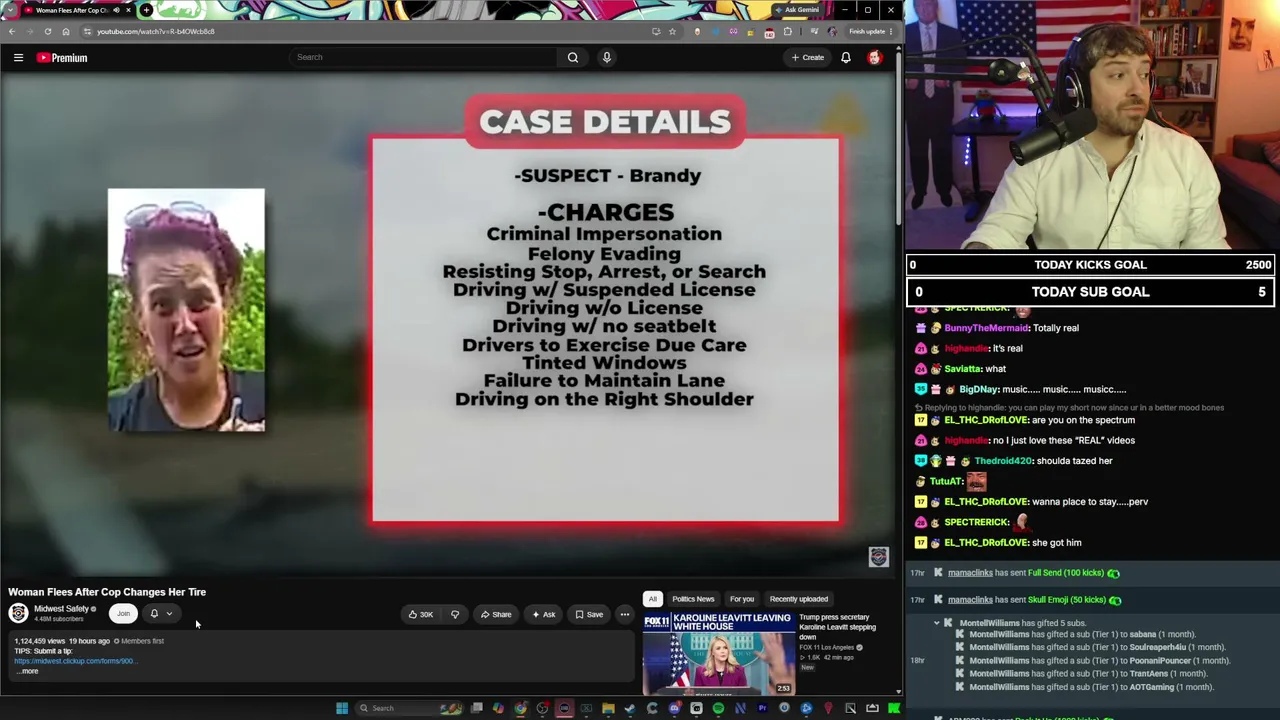Focus the YouTube search field
Screen dimensions: 1280x720
425,57
